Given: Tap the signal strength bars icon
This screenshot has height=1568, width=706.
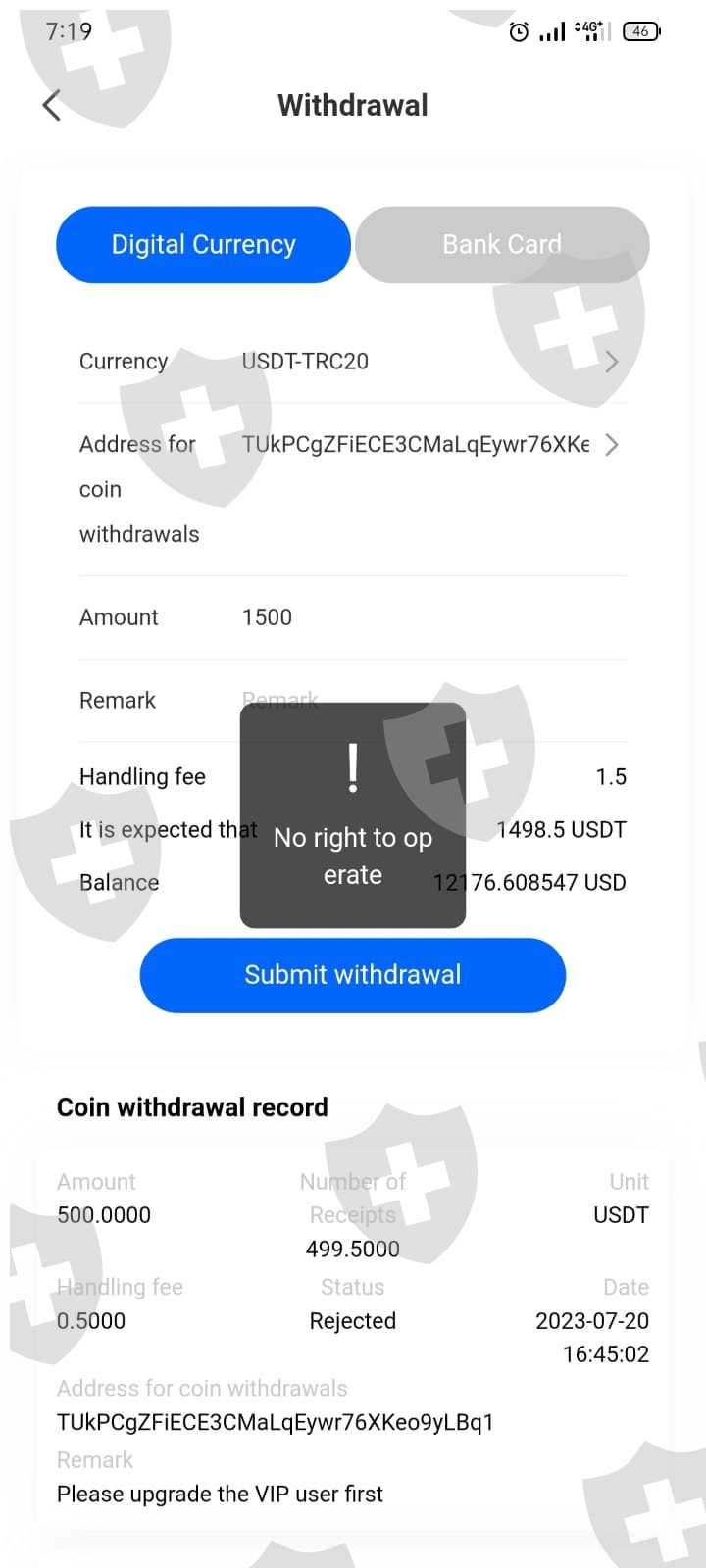Looking at the screenshot, I should point(552,32).
